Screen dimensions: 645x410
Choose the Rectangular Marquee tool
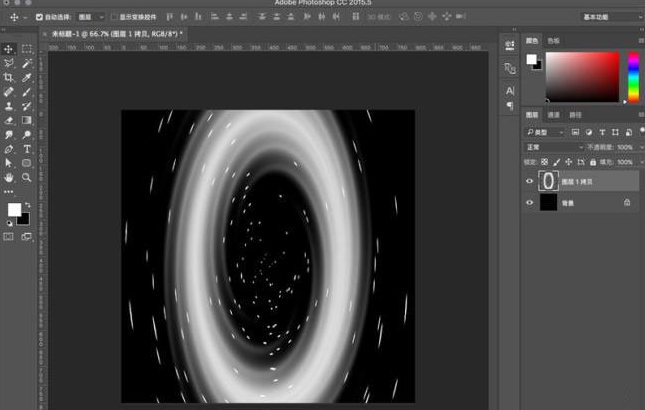click(27, 49)
